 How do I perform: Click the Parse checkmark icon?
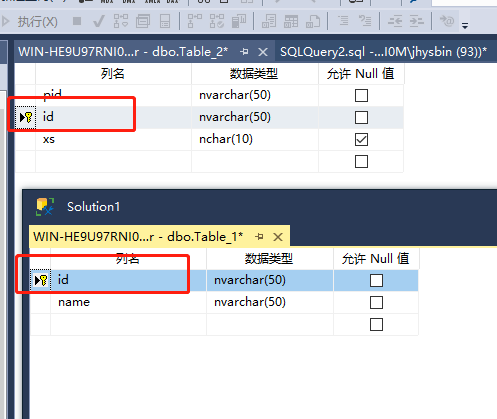point(99,22)
